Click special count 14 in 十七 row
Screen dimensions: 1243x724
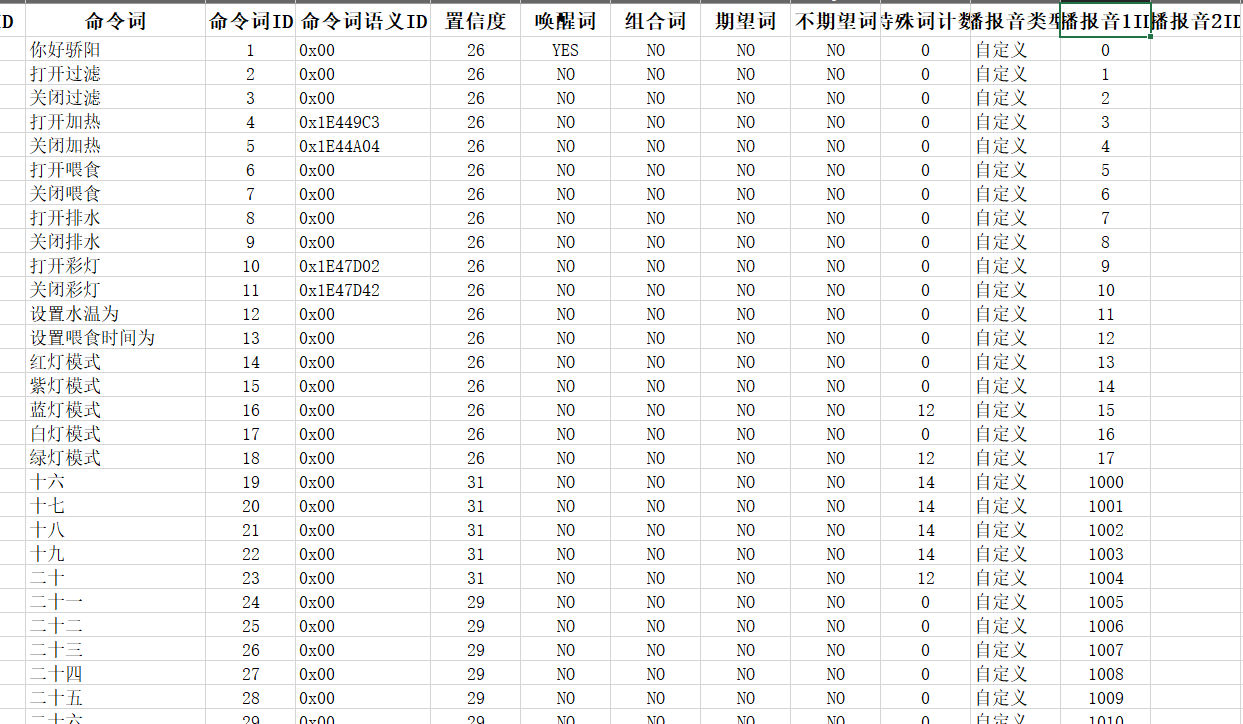(x=926, y=506)
